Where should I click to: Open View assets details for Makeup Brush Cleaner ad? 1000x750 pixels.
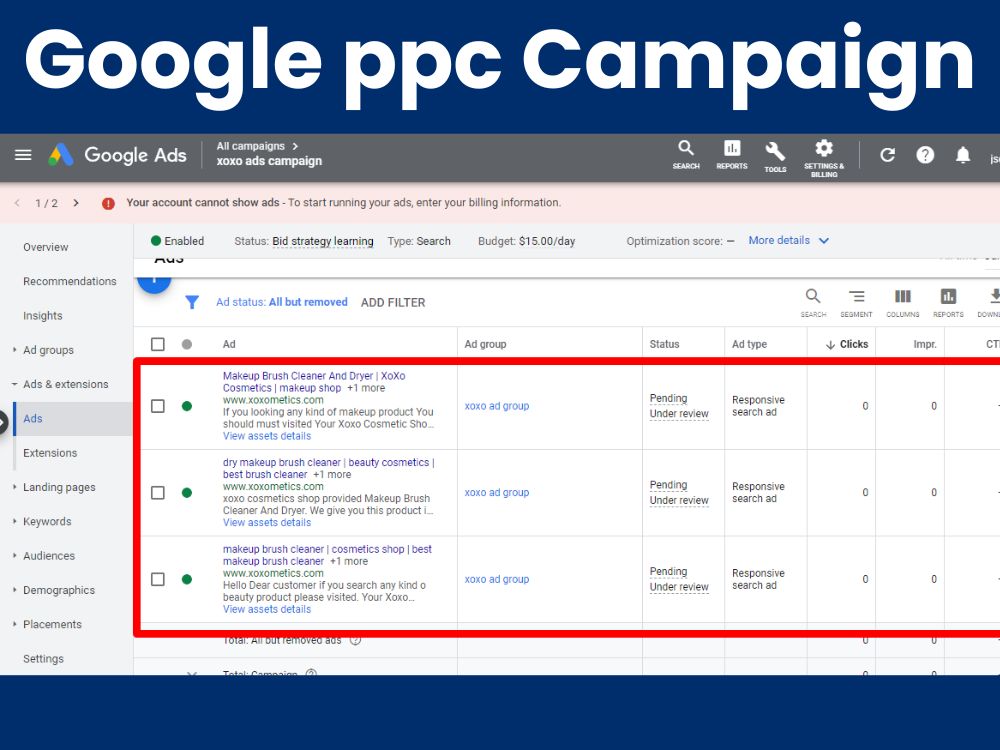pyautogui.click(x=267, y=436)
